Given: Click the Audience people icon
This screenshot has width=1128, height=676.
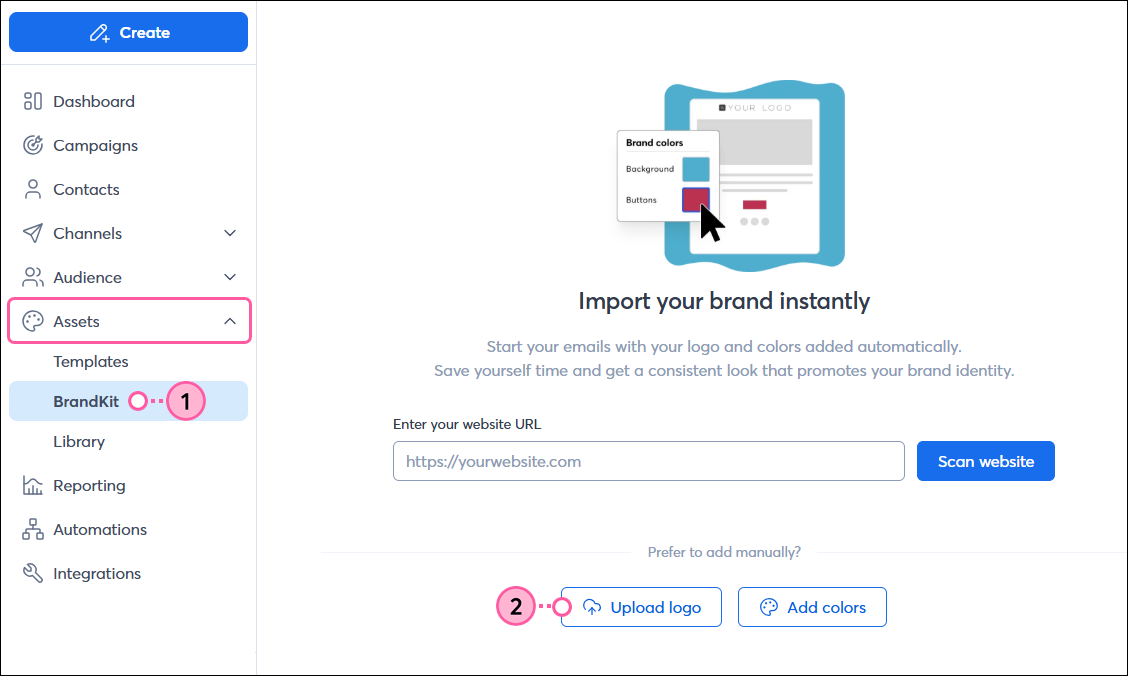Looking at the screenshot, I should coord(32,277).
